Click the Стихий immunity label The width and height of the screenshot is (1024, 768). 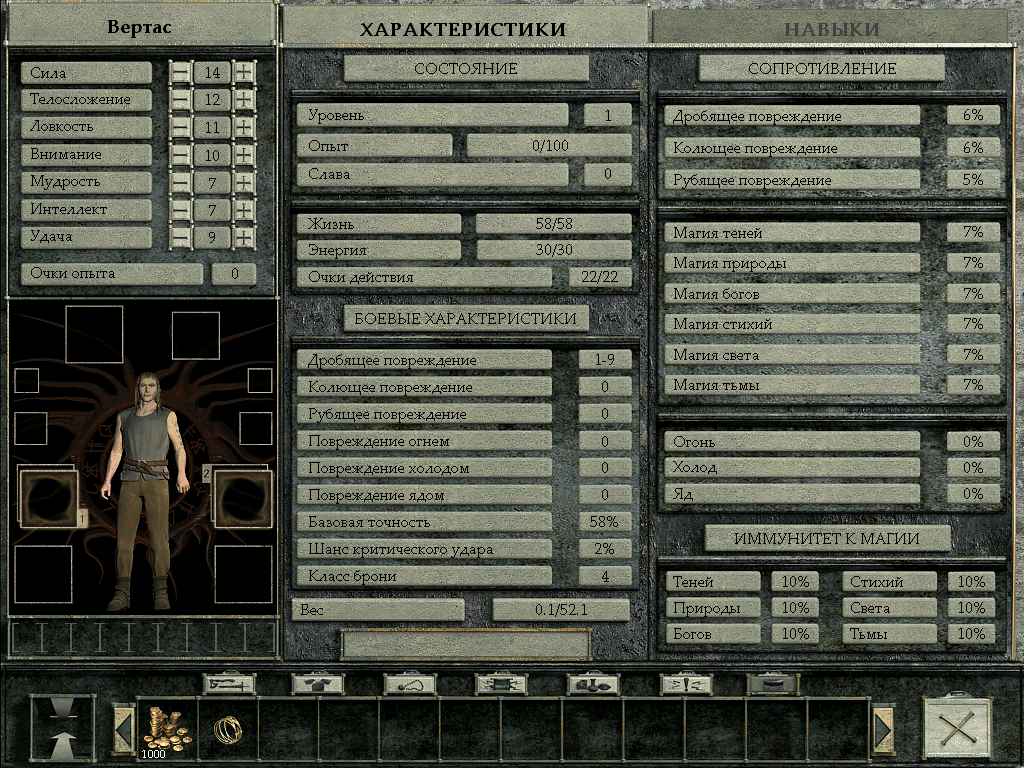click(889, 582)
